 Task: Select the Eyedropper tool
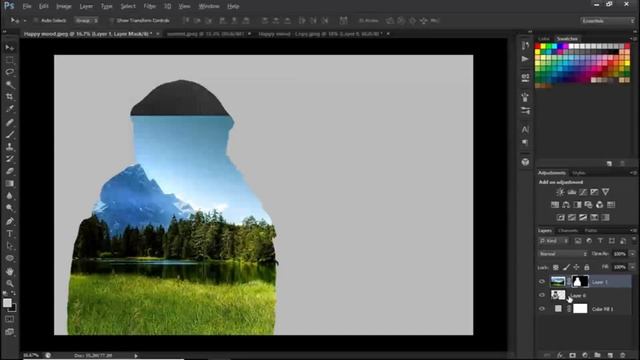point(10,109)
